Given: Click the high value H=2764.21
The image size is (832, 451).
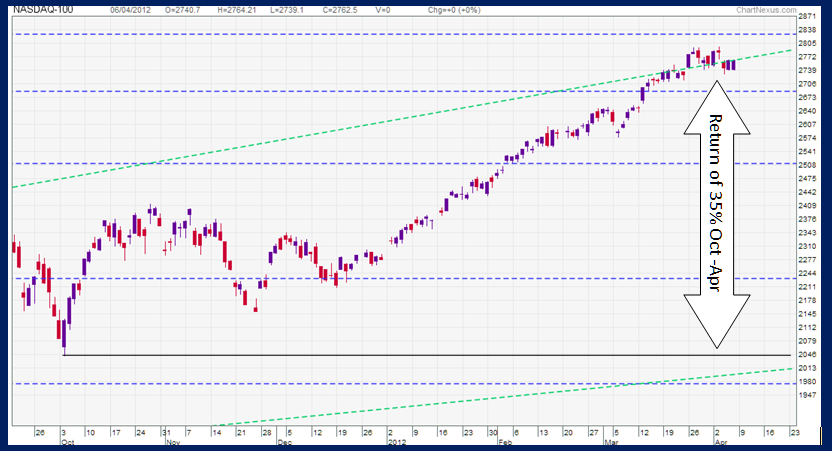Looking at the screenshot, I should coord(237,10).
